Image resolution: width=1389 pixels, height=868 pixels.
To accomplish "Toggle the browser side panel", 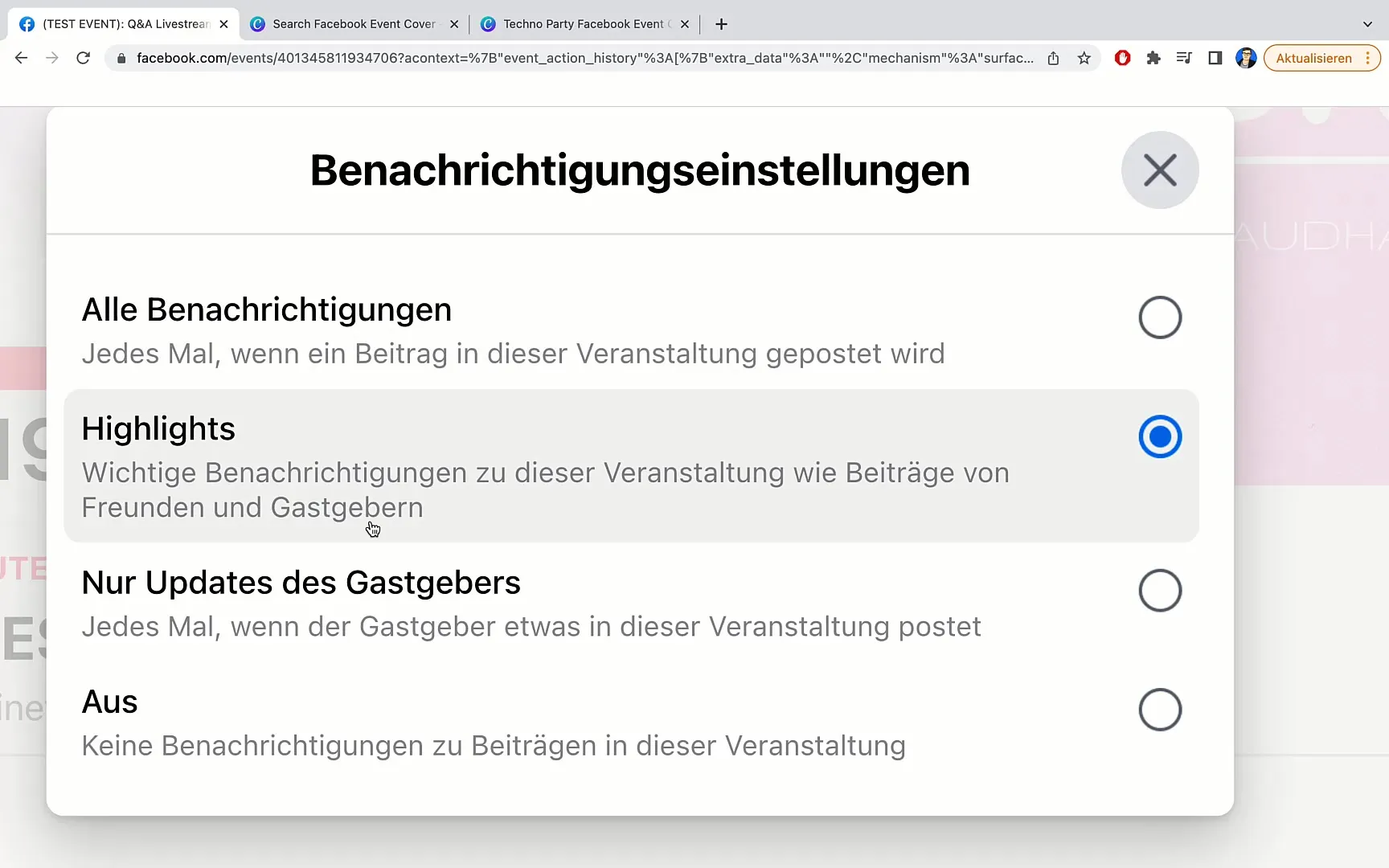I will point(1215,58).
